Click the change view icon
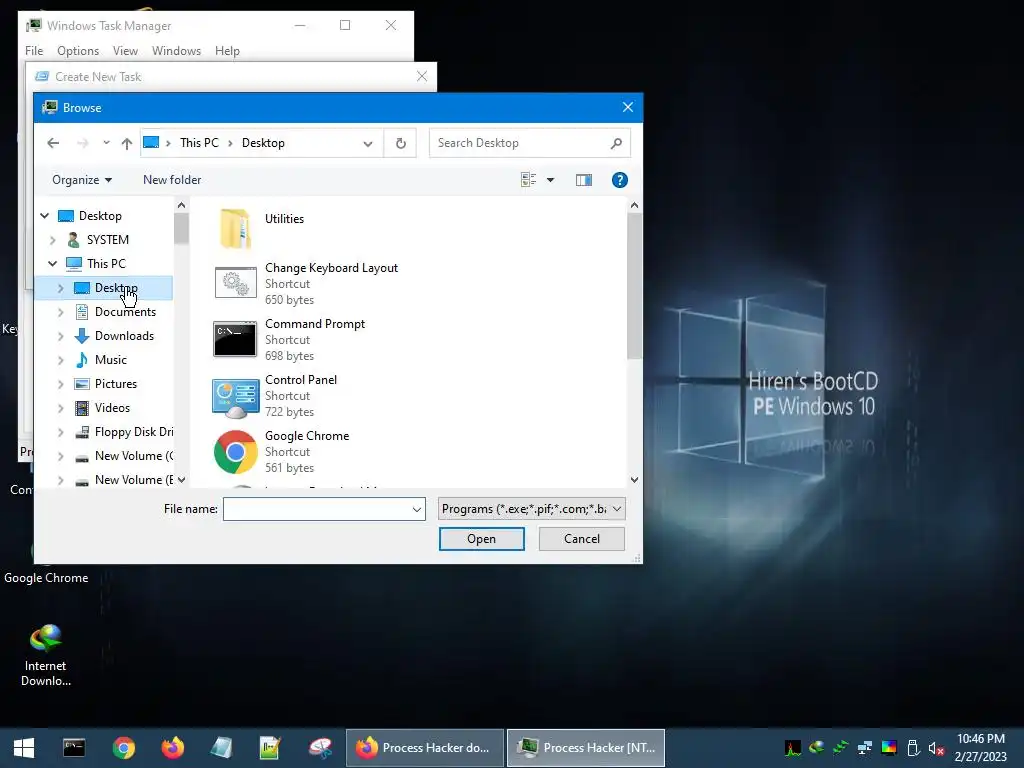This screenshot has width=1024, height=768. pos(528,180)
